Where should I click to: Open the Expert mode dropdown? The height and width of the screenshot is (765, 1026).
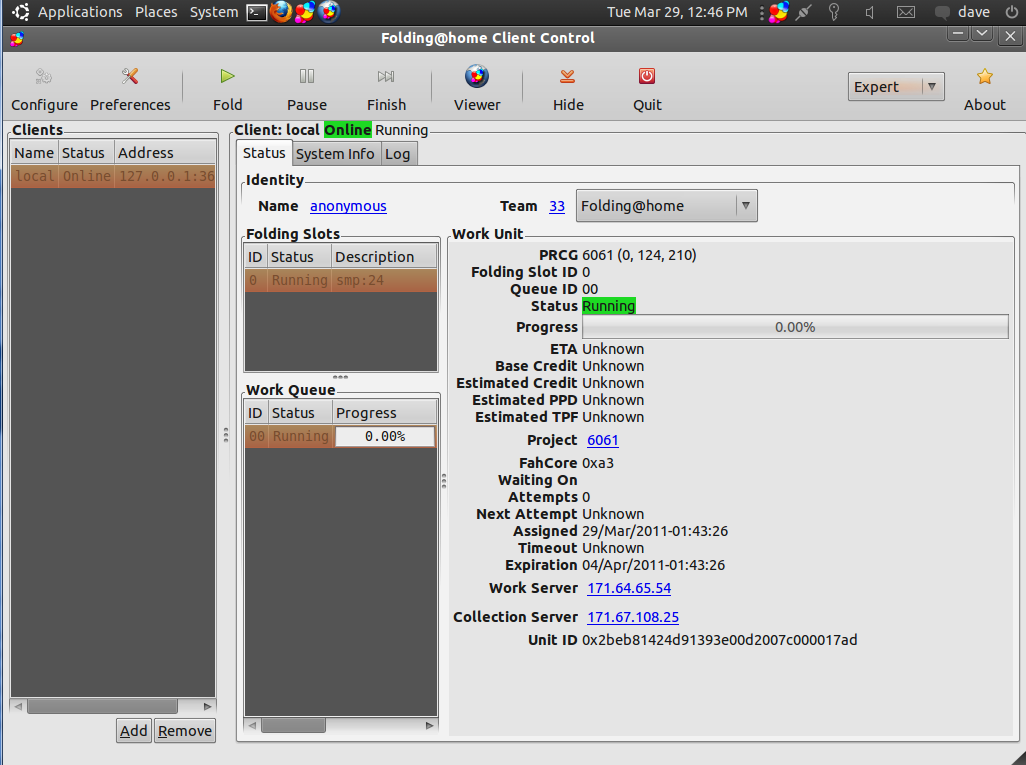click(896, 86)
